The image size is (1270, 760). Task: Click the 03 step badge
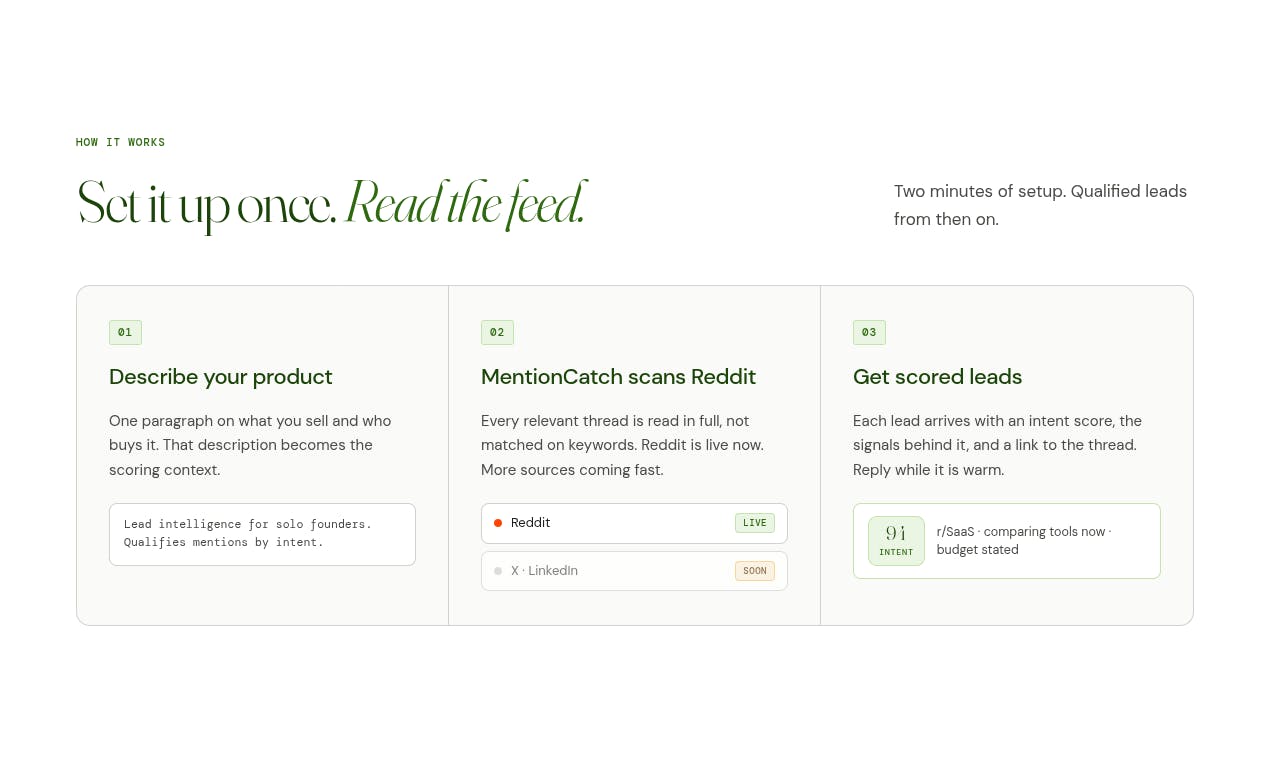869,332
